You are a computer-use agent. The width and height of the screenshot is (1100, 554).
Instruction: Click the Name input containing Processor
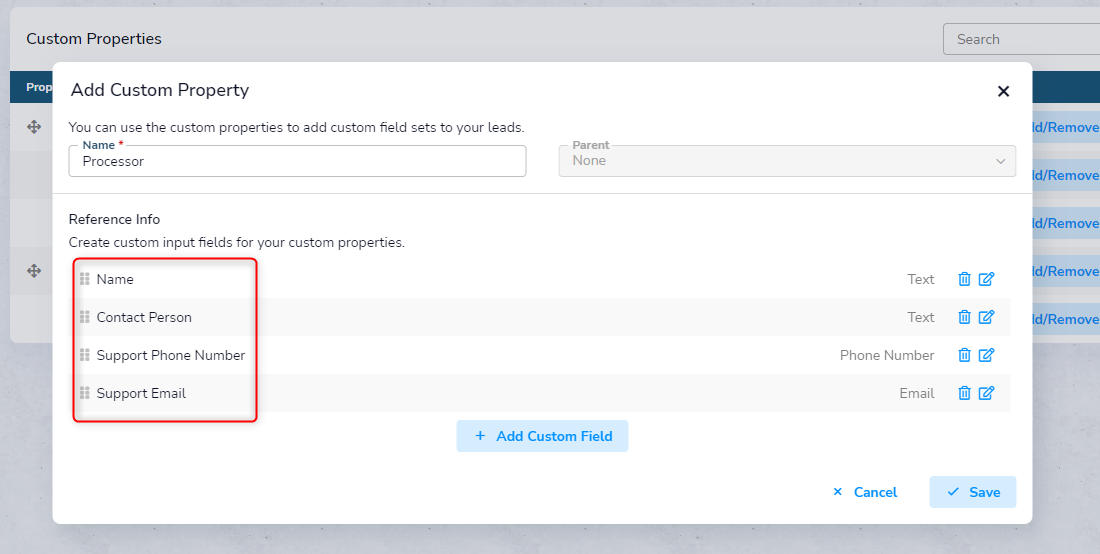click(x=297, y=161)
